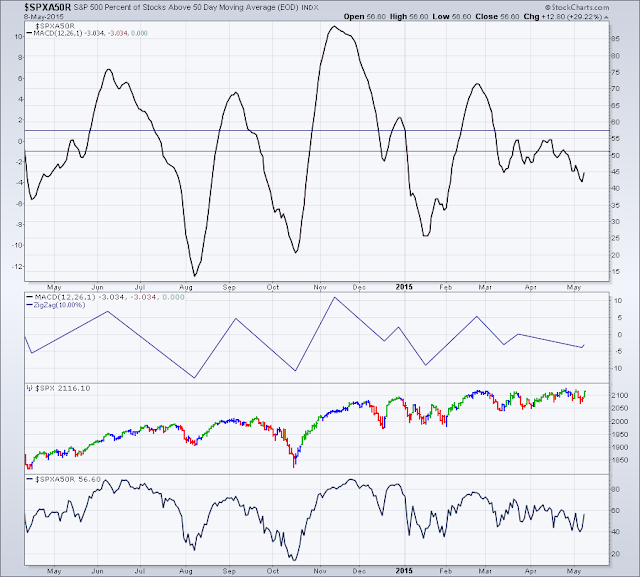Click the bold $SPXA50R ticker title
Viewport: 640px width, 577px height.
tap(47, 7)
